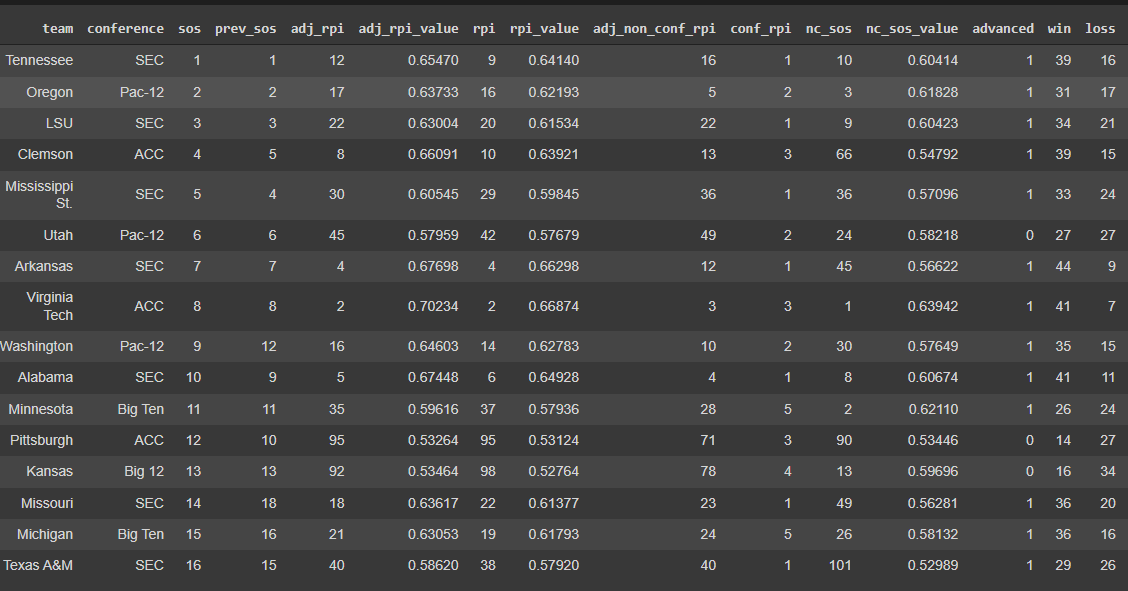Viewport: 1128px width, 591px height.
Task: Select the Pittsburgh team cell
Action: coord(42,440)
